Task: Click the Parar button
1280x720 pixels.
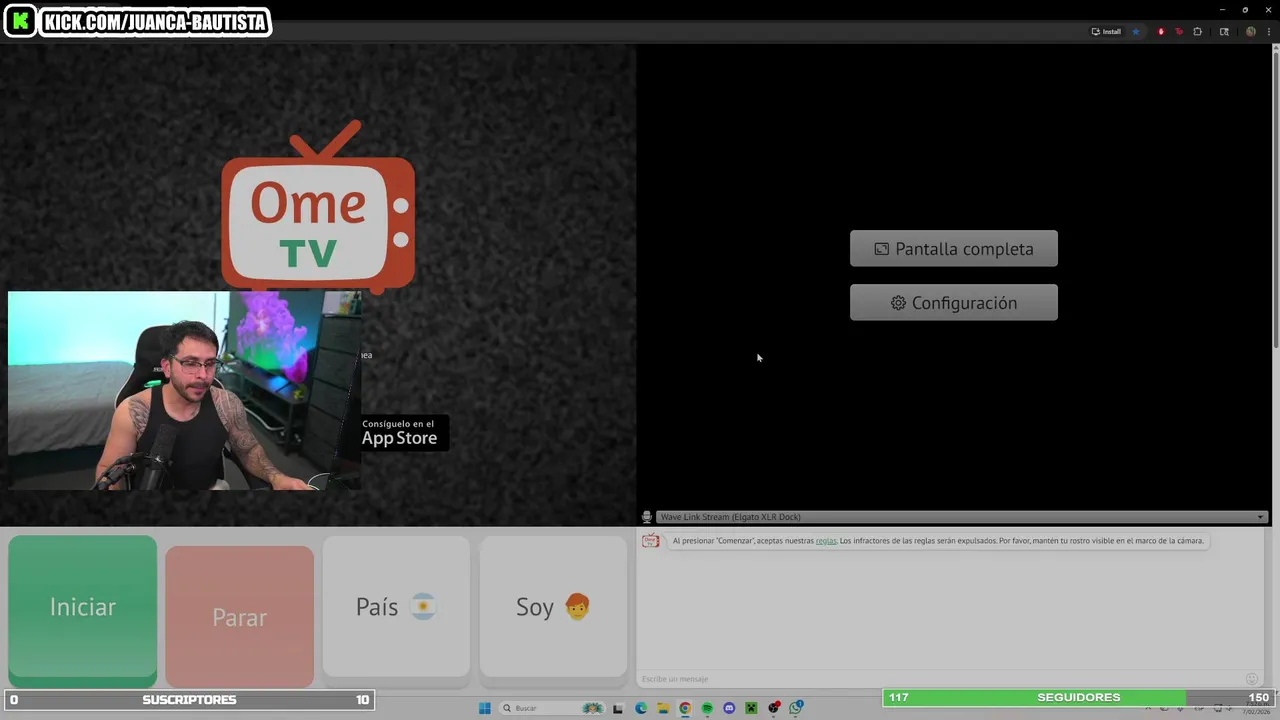Action: tap(239, 617)
